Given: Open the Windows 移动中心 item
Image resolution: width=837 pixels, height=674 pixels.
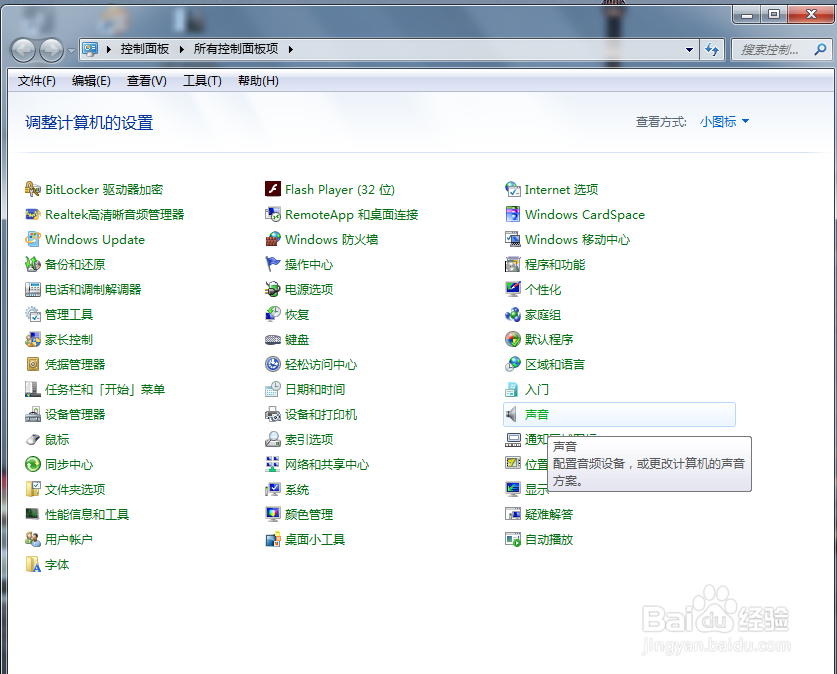Looking at the screenshot, I should click(578, 240).
